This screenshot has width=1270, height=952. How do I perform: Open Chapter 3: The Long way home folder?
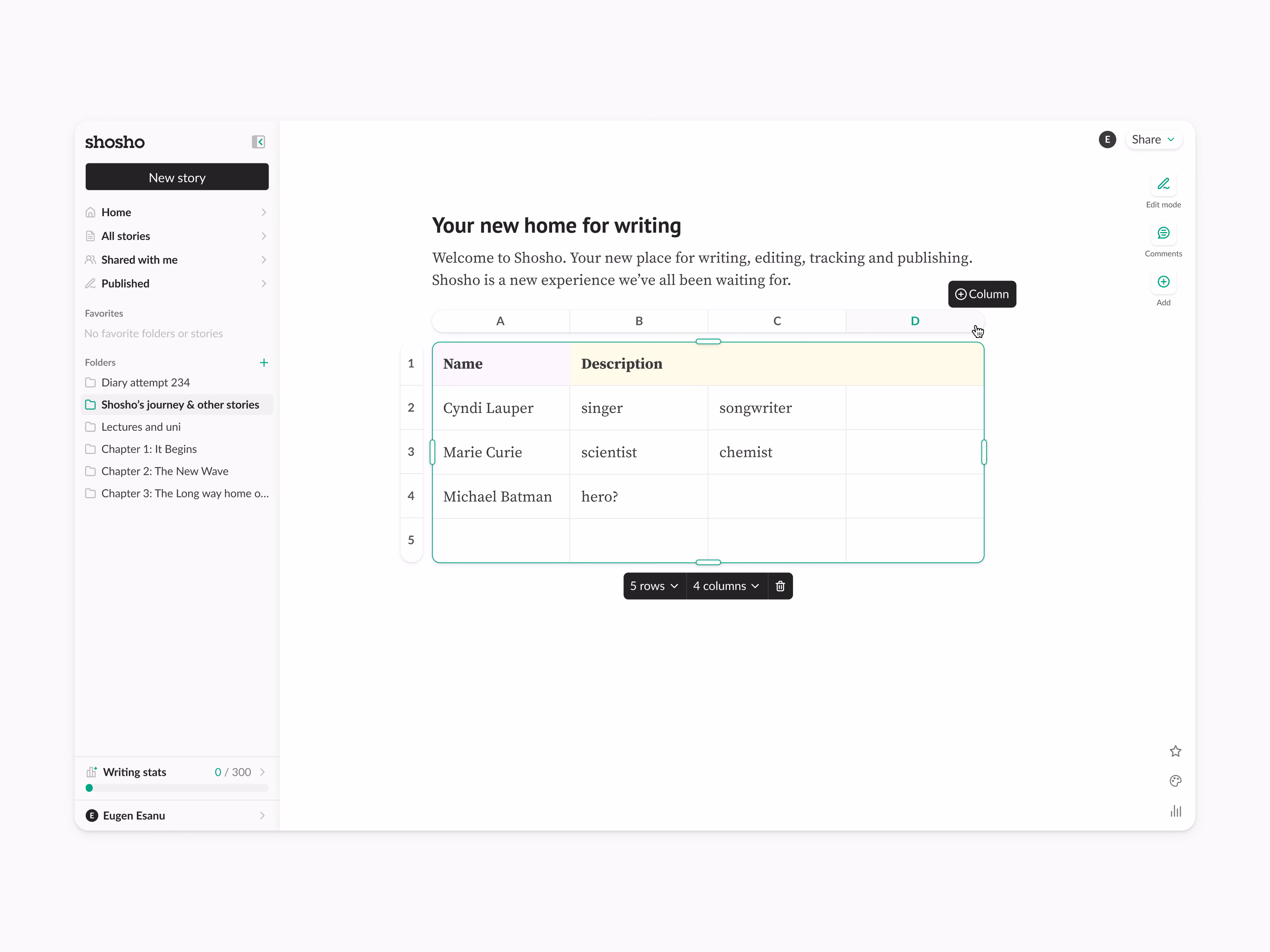178,493
